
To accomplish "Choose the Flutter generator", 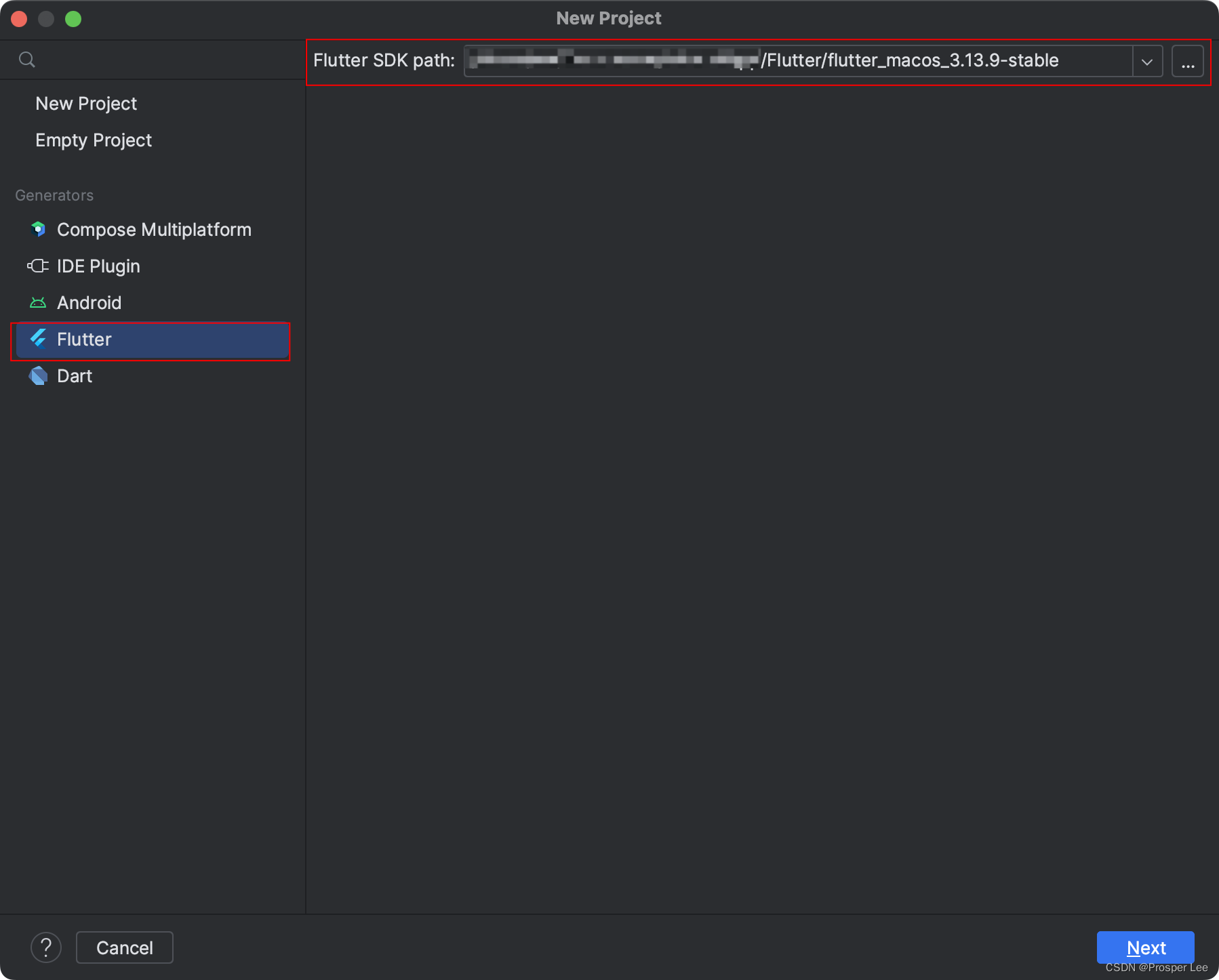I will 153,340.
